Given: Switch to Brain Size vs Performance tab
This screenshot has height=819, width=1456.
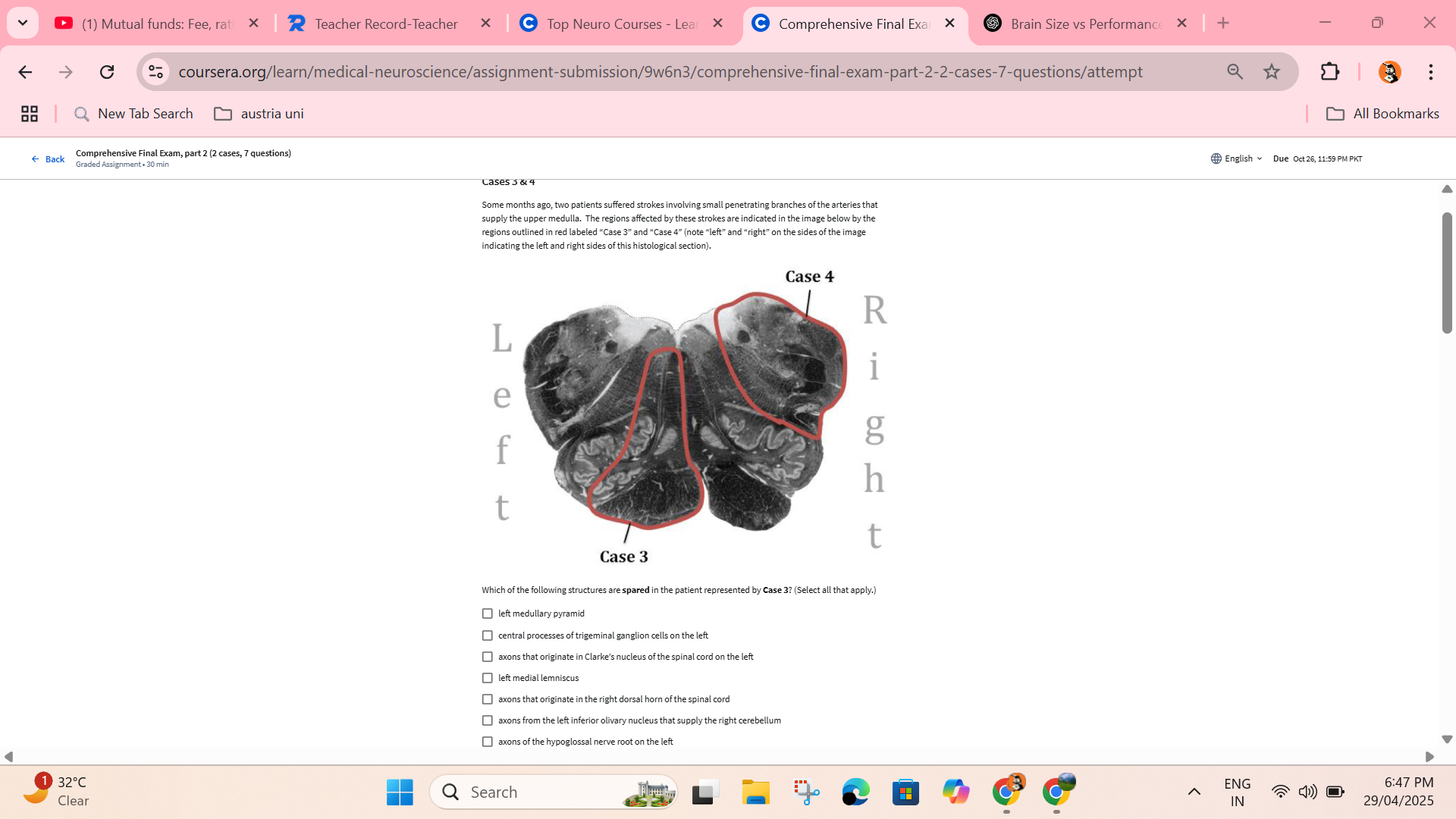Looking at the screenshot, I should [x=1084, y=24].
